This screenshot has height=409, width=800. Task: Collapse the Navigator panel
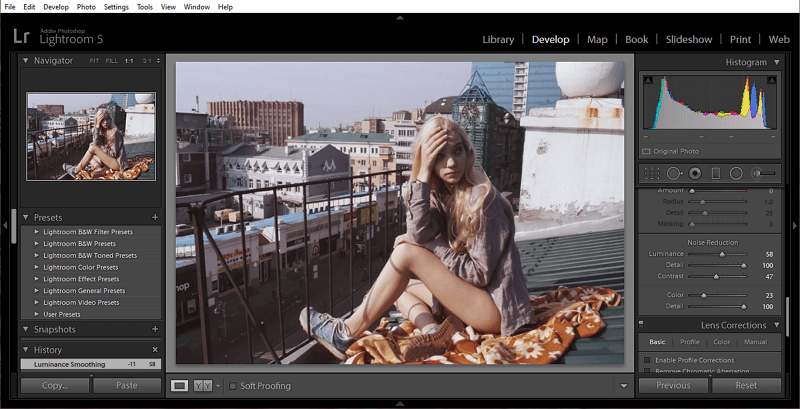[x=26, y=61]
